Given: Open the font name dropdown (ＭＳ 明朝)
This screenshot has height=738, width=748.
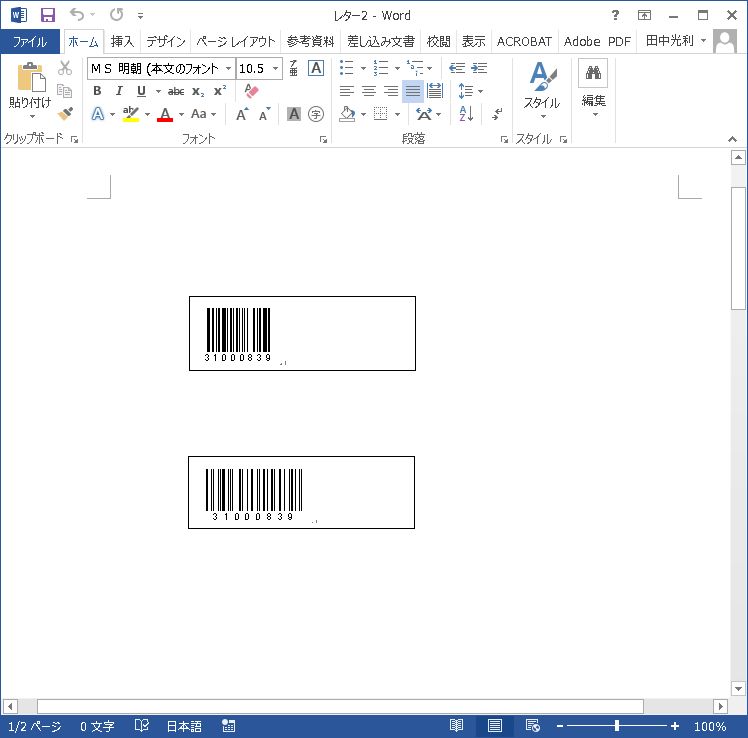Looking at the screenshot, I should click(x=229, y=69).
